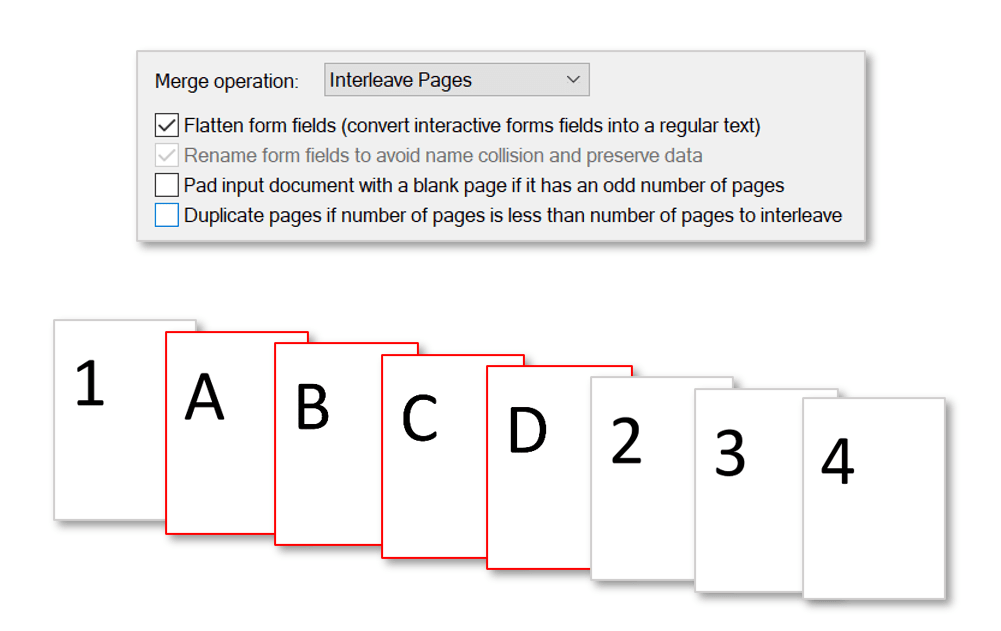
Task: Open the Merge operation dropdown
Action: point(456,80)
